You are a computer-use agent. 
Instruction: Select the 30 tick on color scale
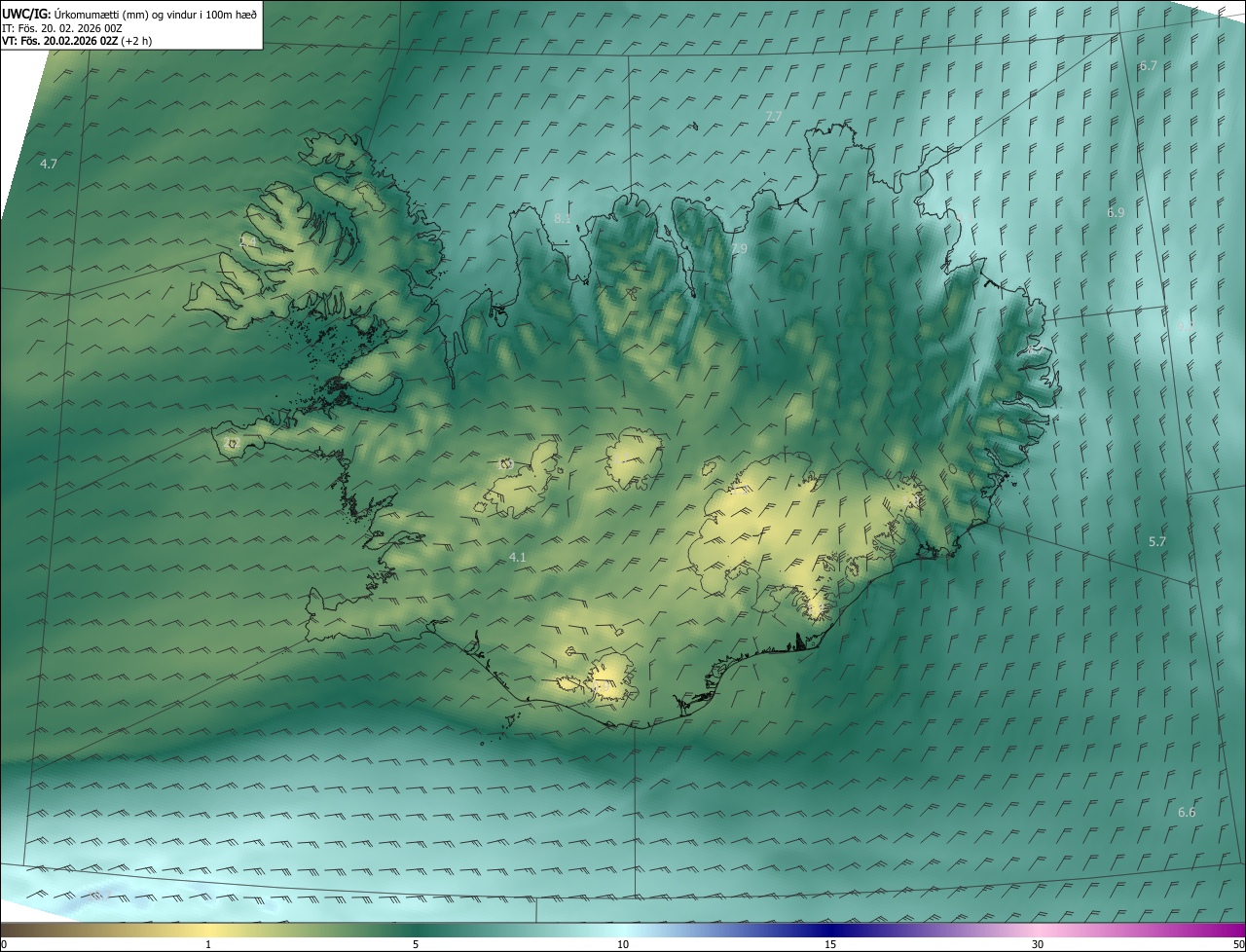pos(1038,944)
